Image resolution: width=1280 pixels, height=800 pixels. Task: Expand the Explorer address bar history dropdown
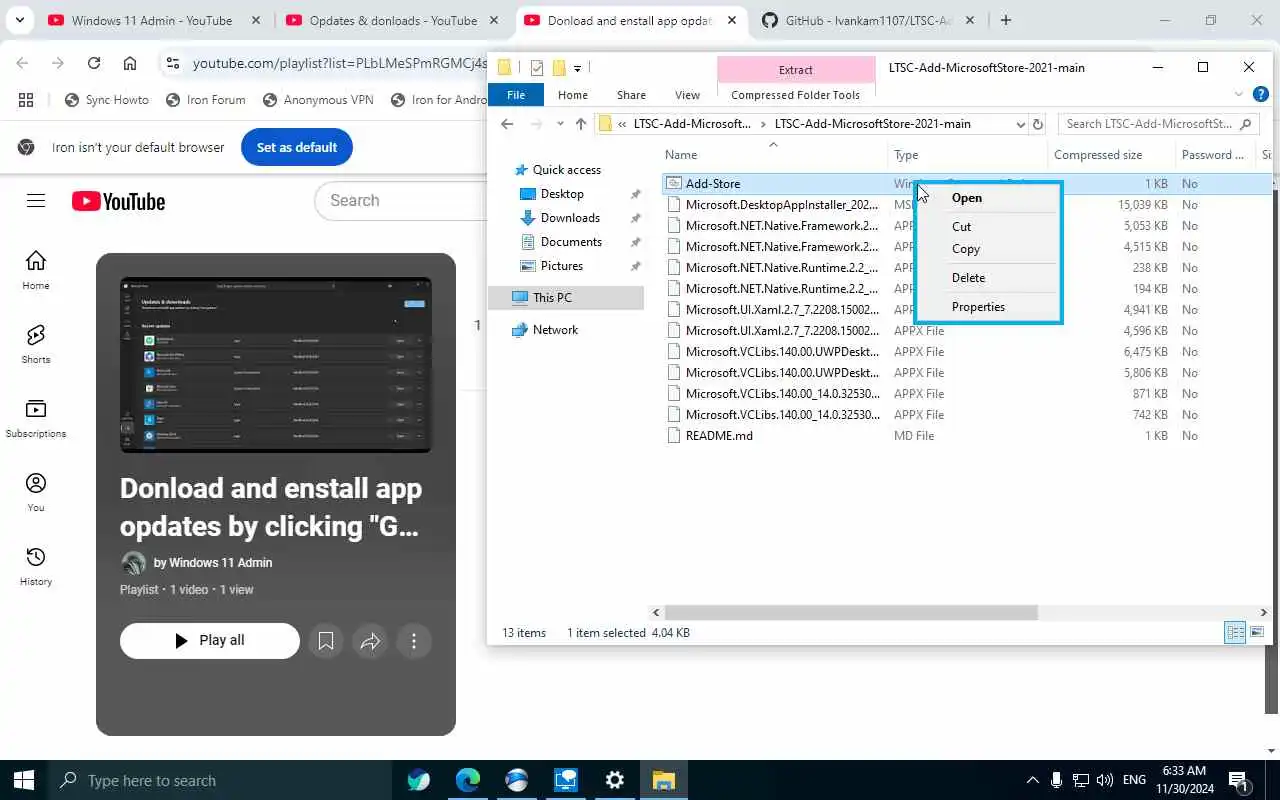click(1020, 124)
